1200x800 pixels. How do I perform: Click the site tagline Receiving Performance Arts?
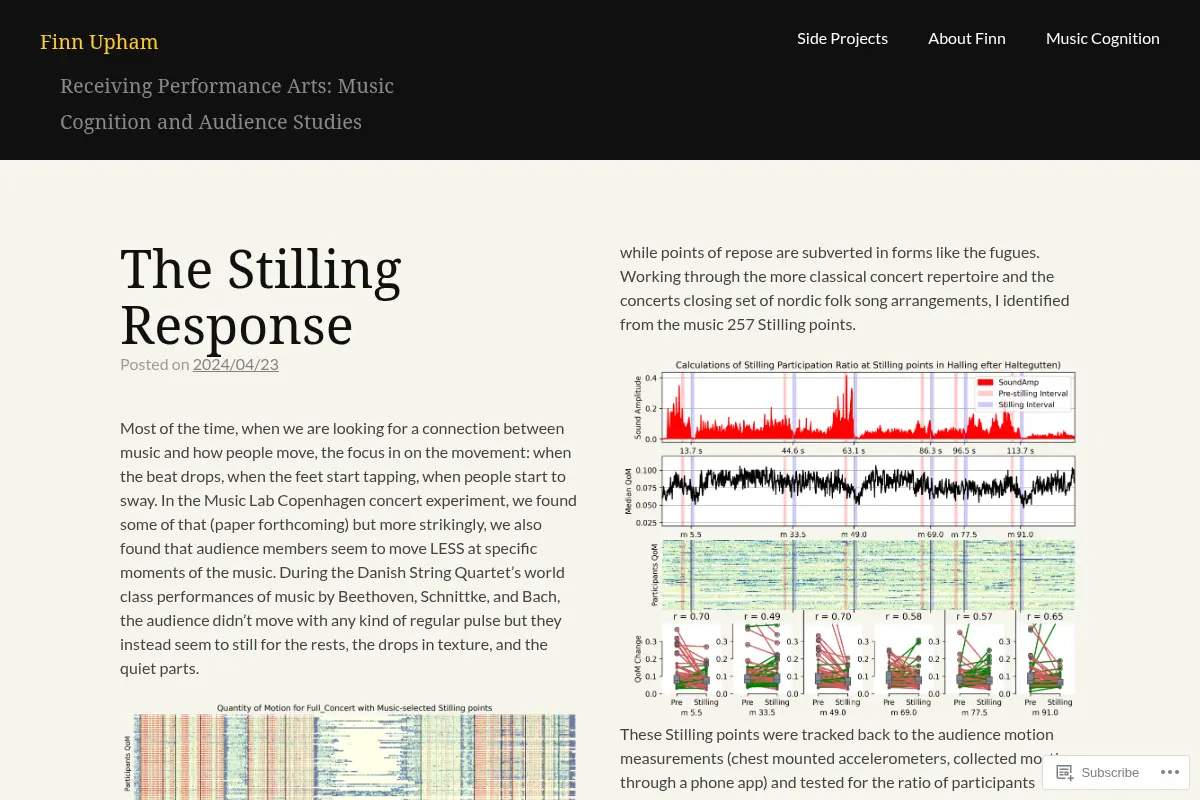(x=227, y=104)
